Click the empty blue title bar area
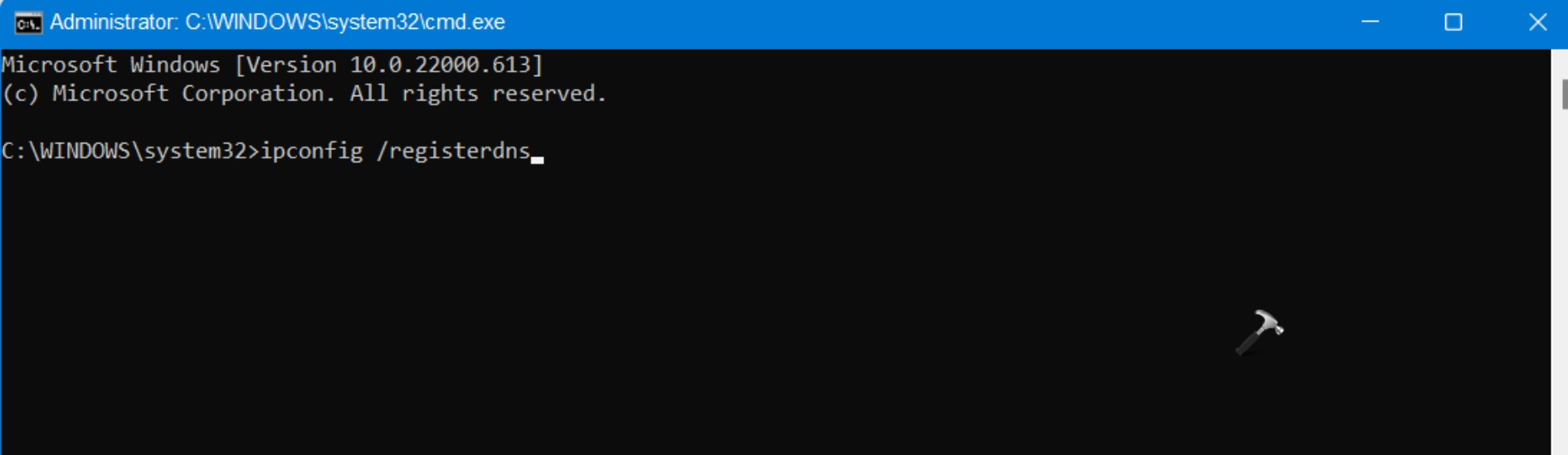The width and height of the screenshot is (1568, 455). click(913, 22)
